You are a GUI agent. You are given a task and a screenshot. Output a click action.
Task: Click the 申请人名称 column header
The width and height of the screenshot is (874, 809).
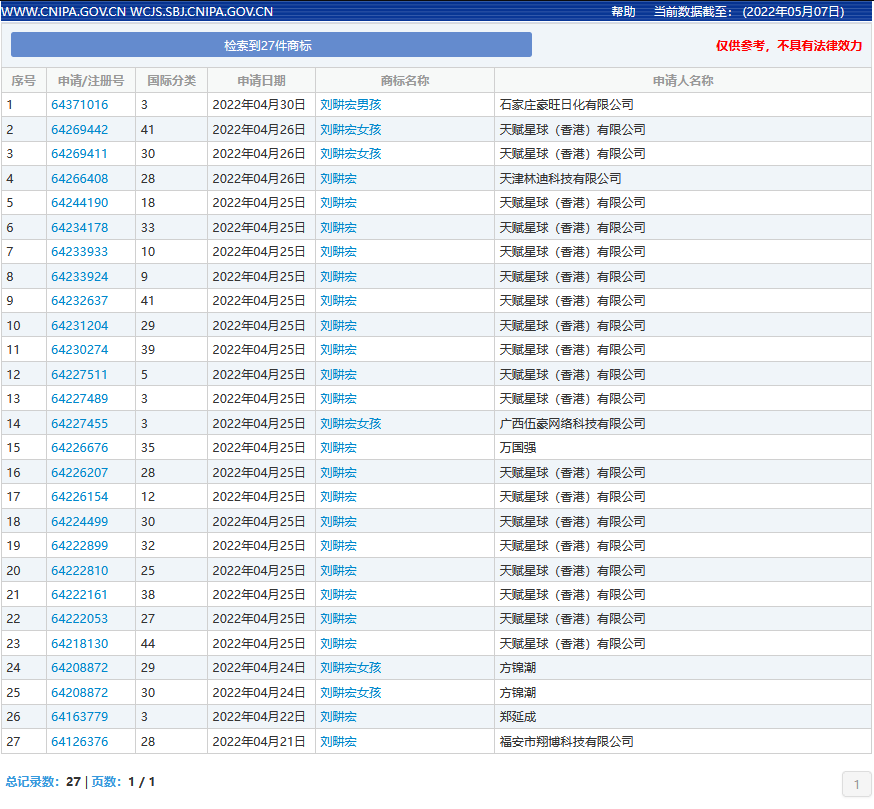[683, 81]
